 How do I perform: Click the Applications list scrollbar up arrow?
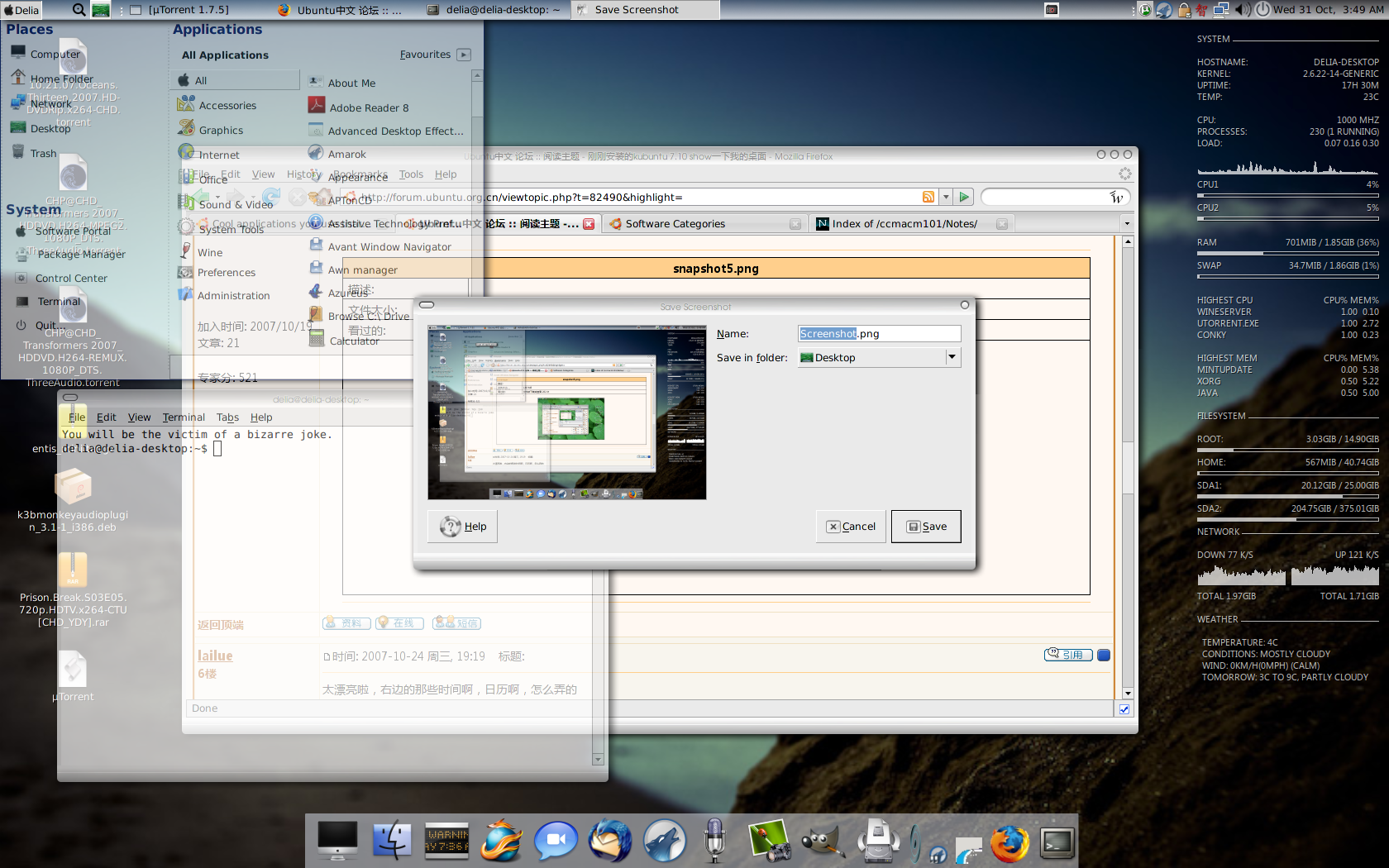click(x=477, y=75)
